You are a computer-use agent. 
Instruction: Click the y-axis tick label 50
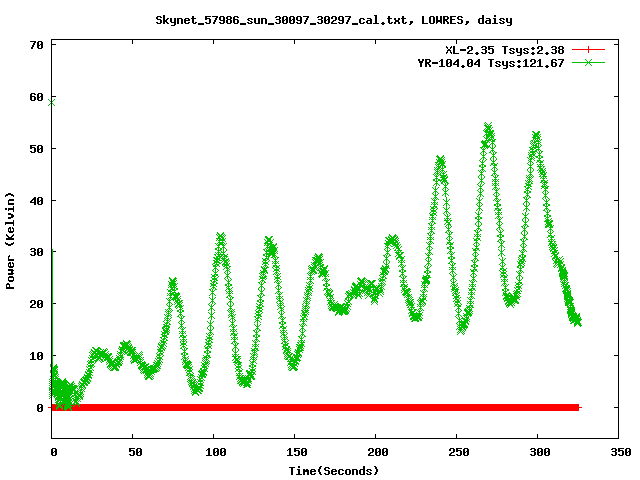pyautogui.click(x=36, y=149)
